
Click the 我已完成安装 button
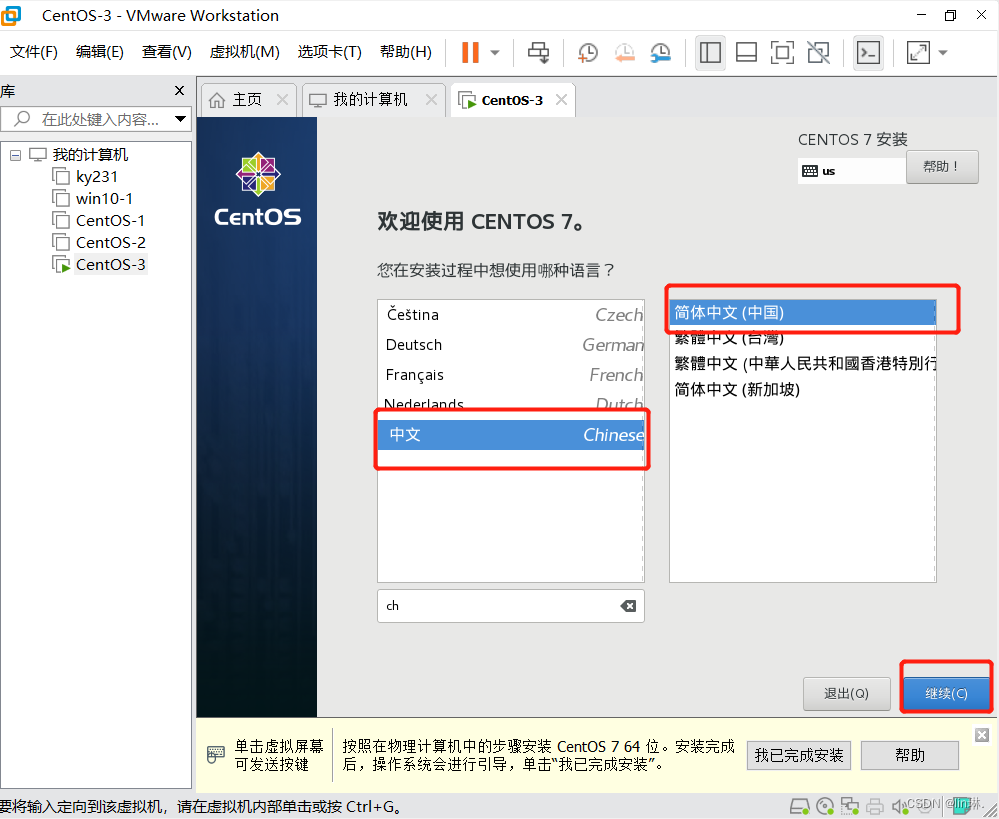pos(798,755)
